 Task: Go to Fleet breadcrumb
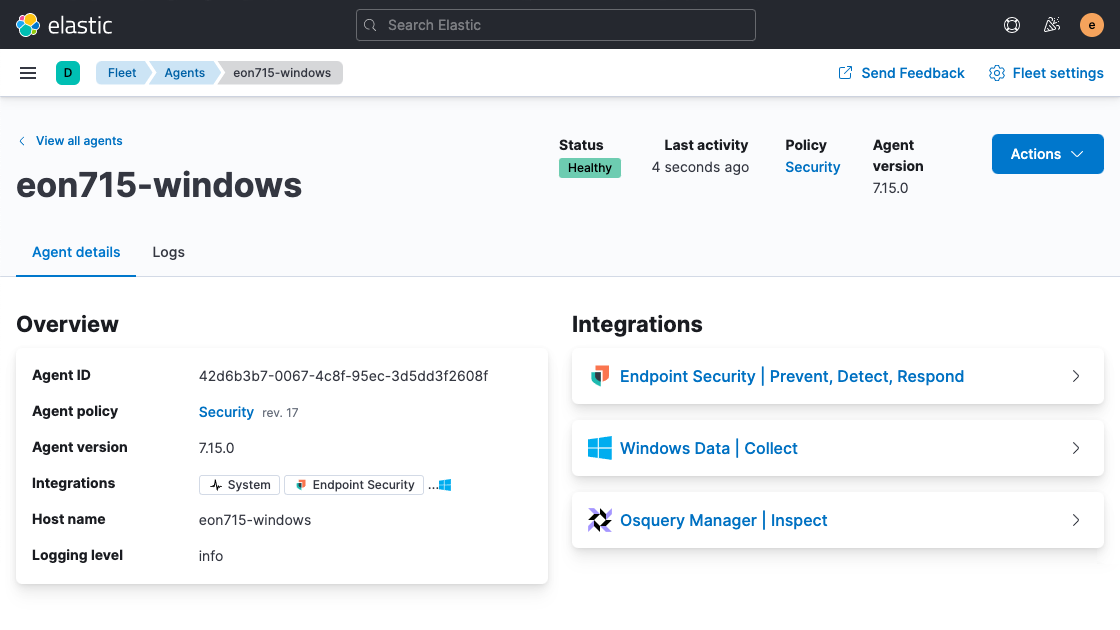pos(122,73)
